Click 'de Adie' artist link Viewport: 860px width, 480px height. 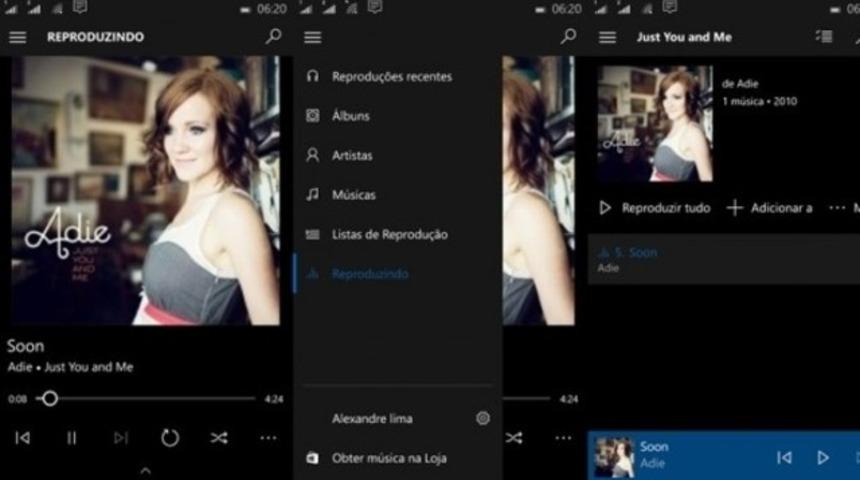[x=740, y=84]
